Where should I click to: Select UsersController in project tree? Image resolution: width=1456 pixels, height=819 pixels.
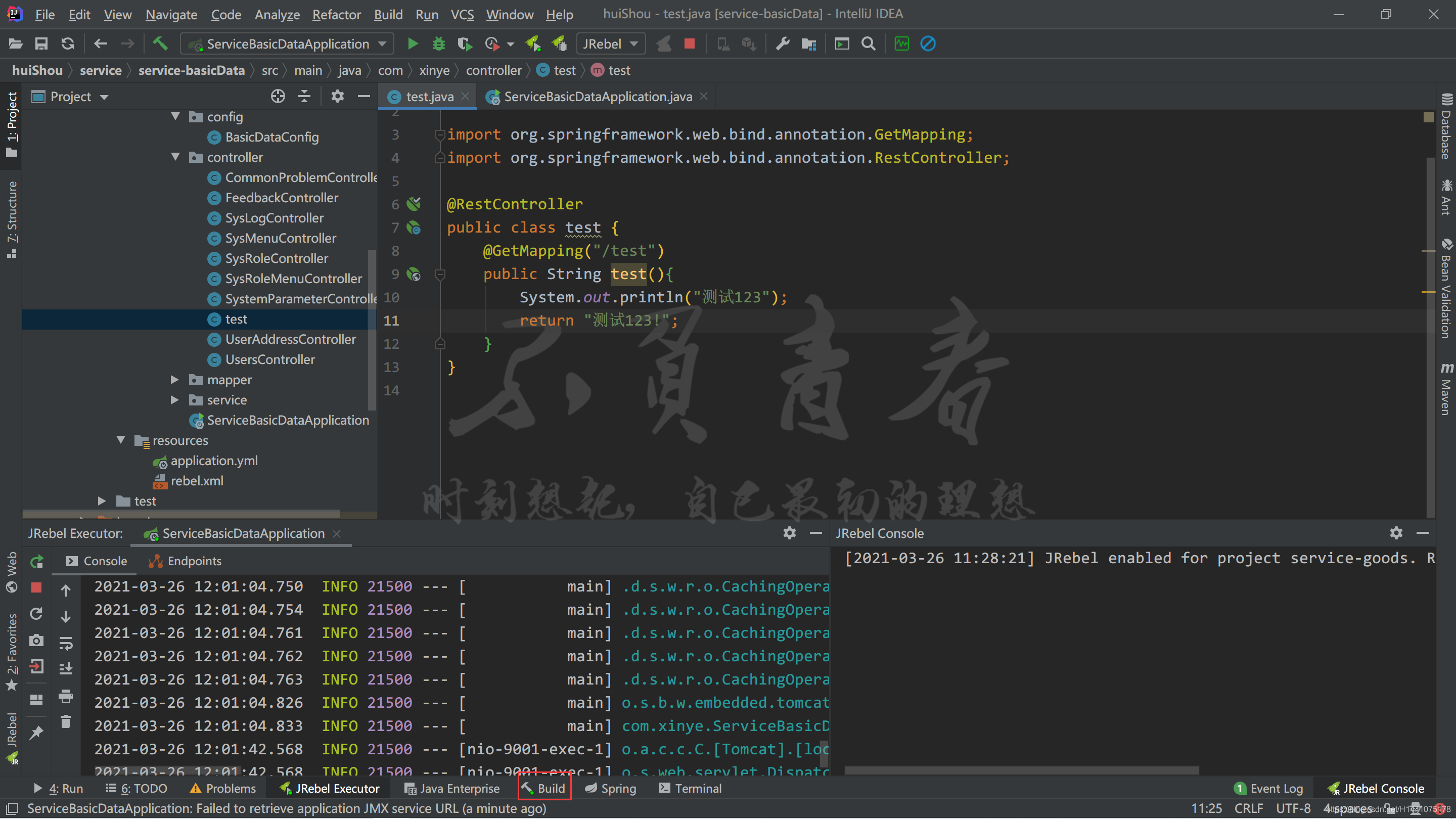click(269, 359)
